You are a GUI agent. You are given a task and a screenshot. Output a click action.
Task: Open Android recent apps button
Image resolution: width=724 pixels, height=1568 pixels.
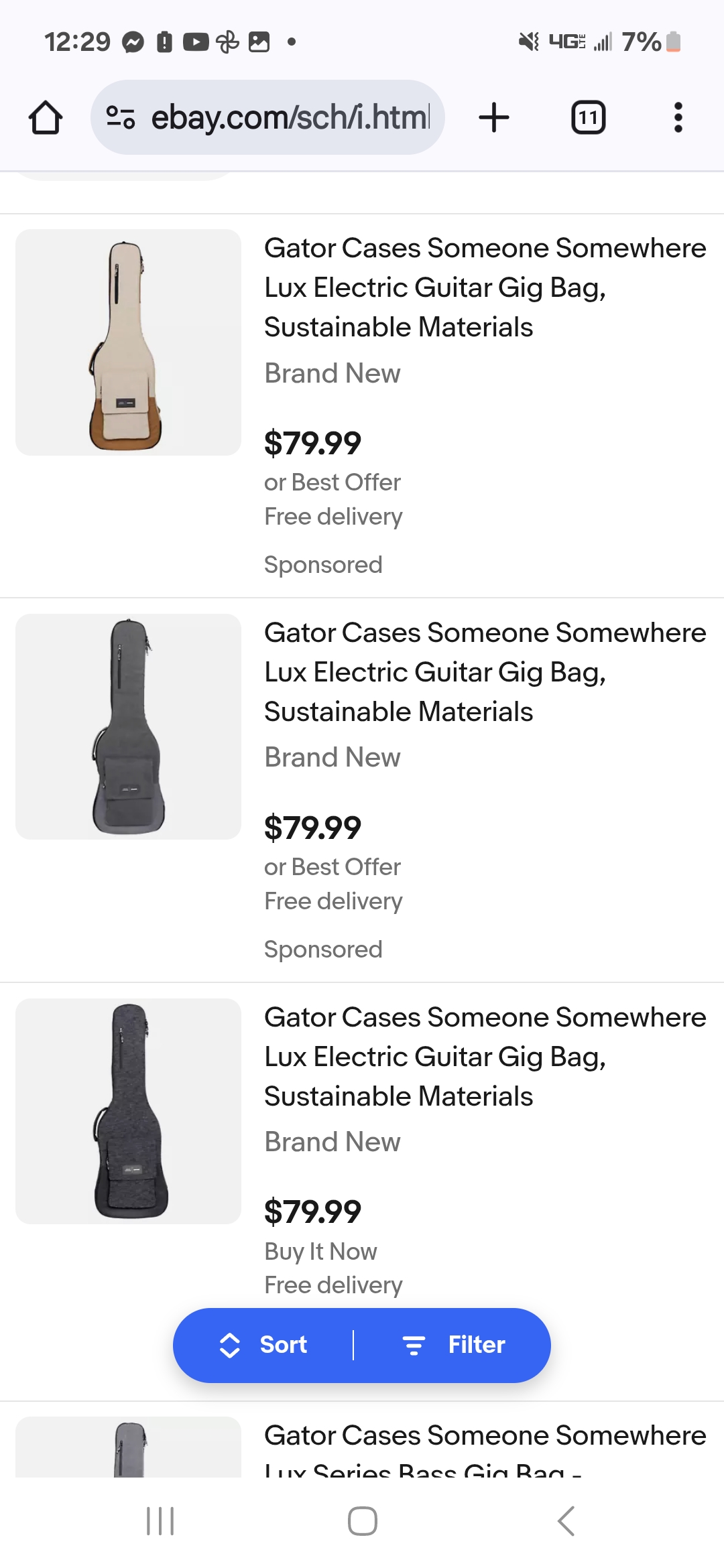coord(160,1520)
